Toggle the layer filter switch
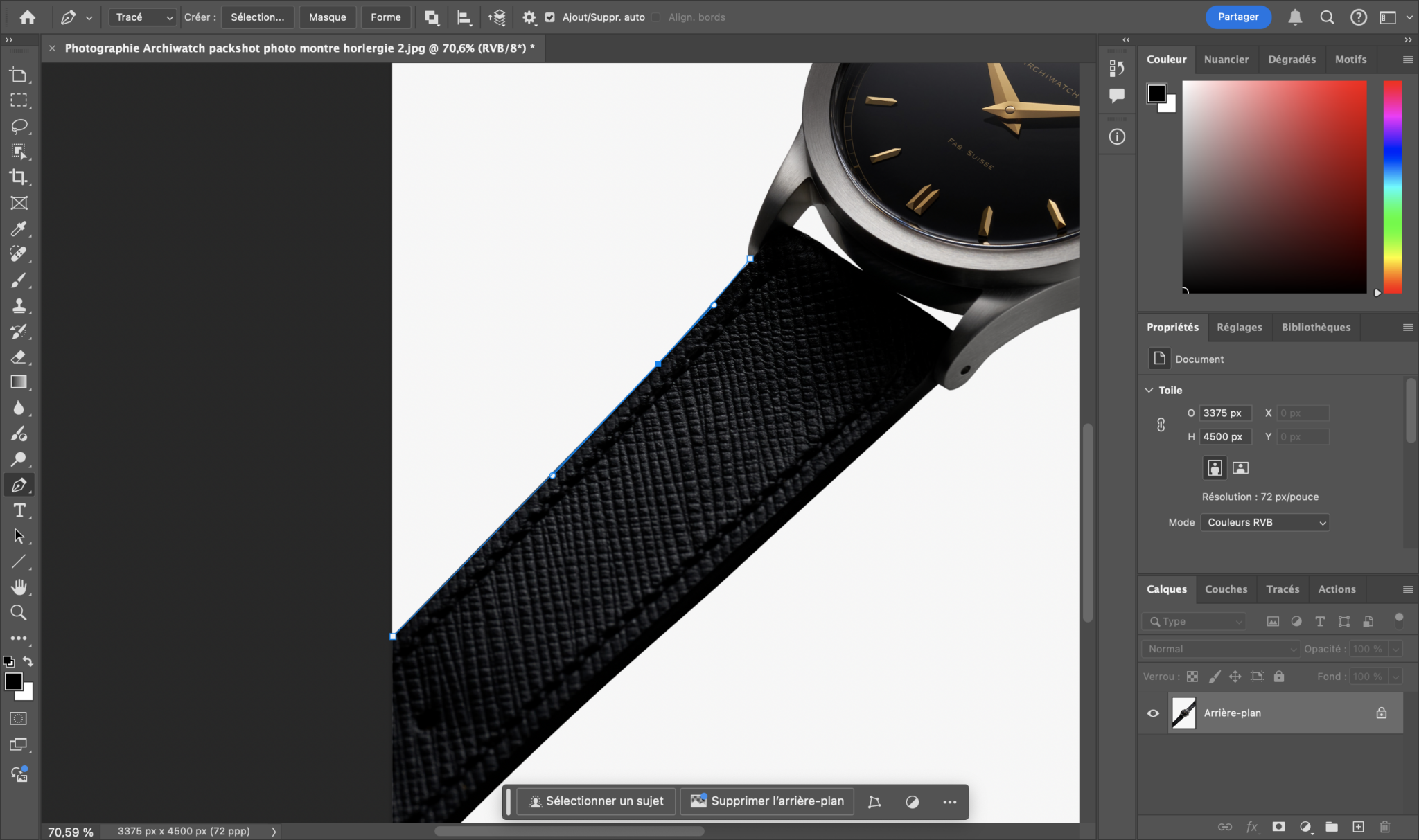1419x840 pixels. tap(1399, 620)
